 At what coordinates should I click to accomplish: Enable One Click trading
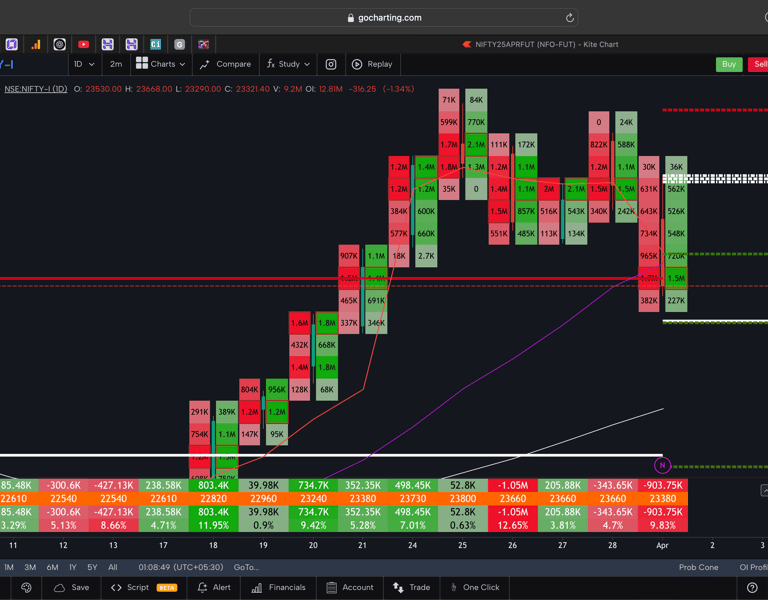(x=475, y=587)
